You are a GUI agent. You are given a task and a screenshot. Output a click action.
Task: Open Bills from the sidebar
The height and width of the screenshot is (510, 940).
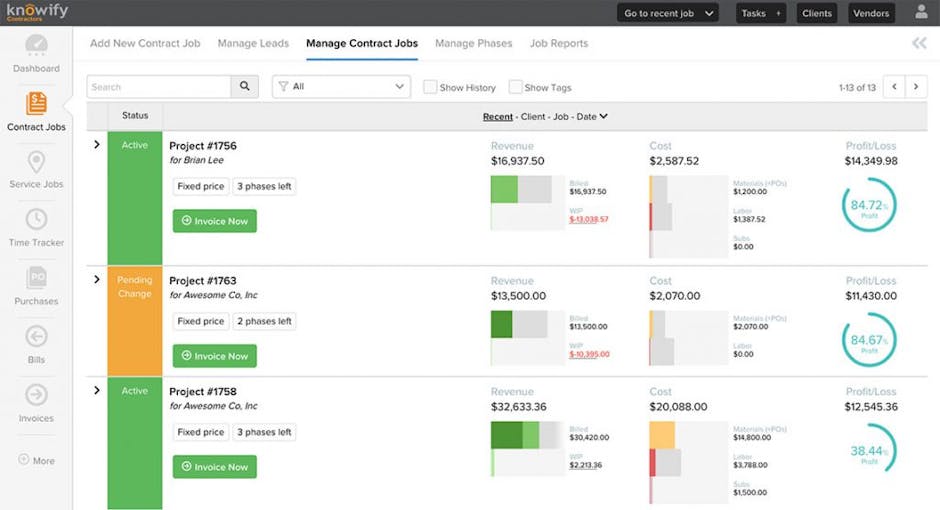pos(36,337)
